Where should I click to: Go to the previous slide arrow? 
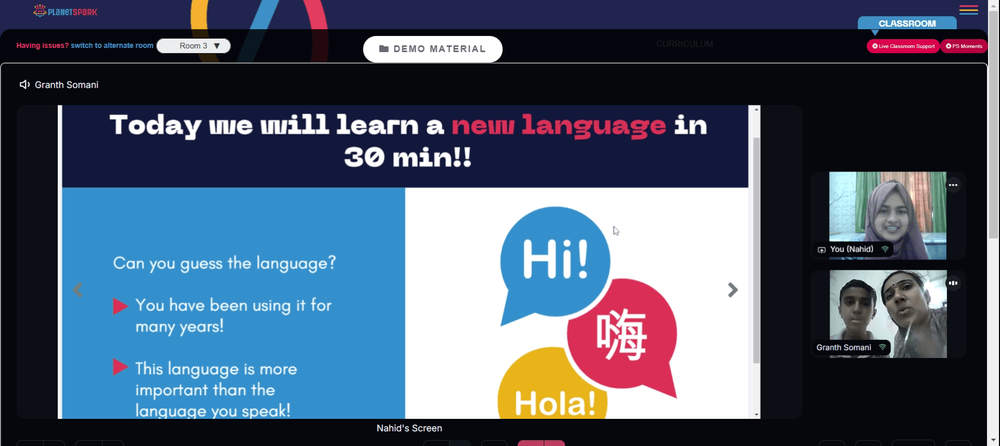tap(78, 290)
